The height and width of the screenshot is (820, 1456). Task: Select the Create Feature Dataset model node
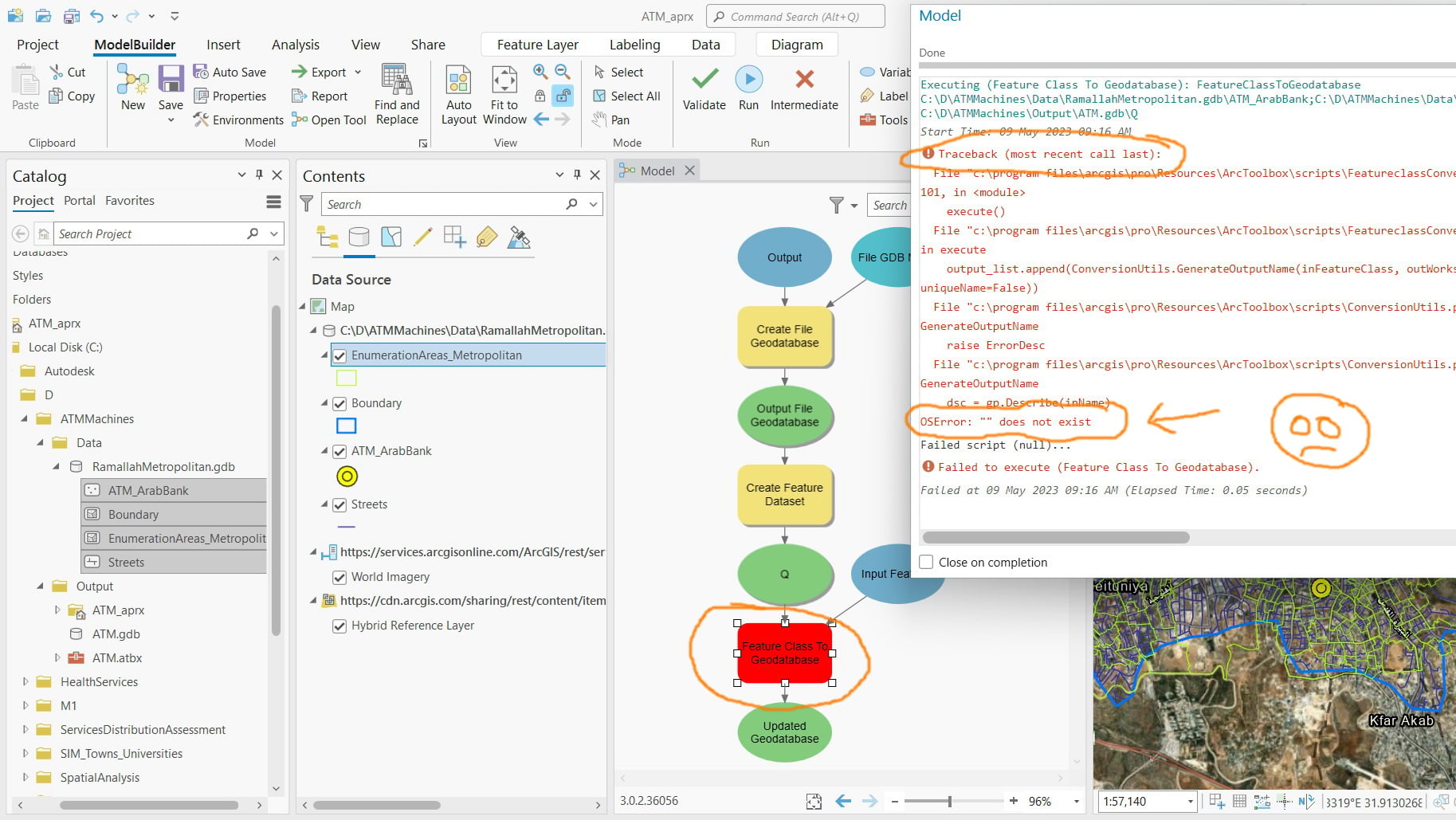point(785,495)
